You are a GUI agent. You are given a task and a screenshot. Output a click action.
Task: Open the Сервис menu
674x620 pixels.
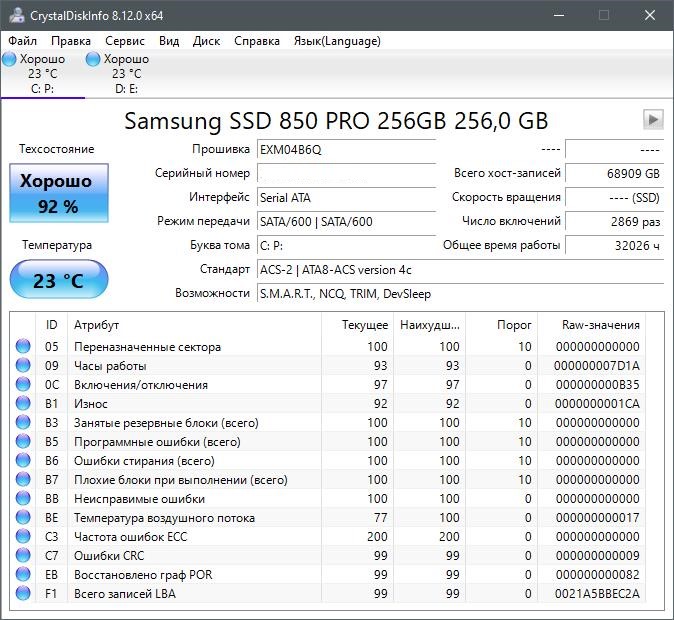click(125, 41)
